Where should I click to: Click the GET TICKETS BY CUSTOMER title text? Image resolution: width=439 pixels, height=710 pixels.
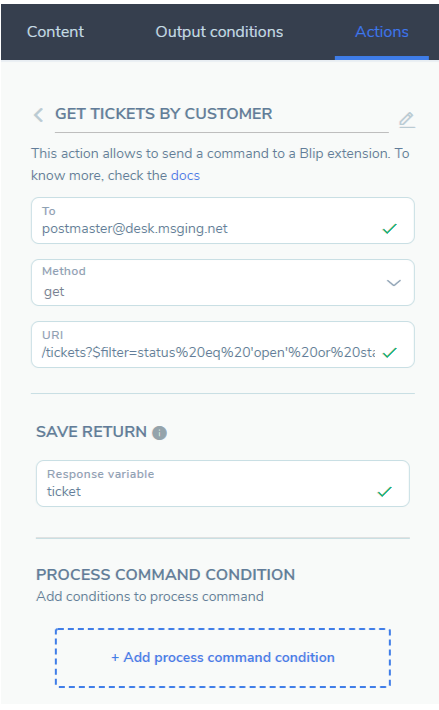pyautogui.click(x=164, y=114)
